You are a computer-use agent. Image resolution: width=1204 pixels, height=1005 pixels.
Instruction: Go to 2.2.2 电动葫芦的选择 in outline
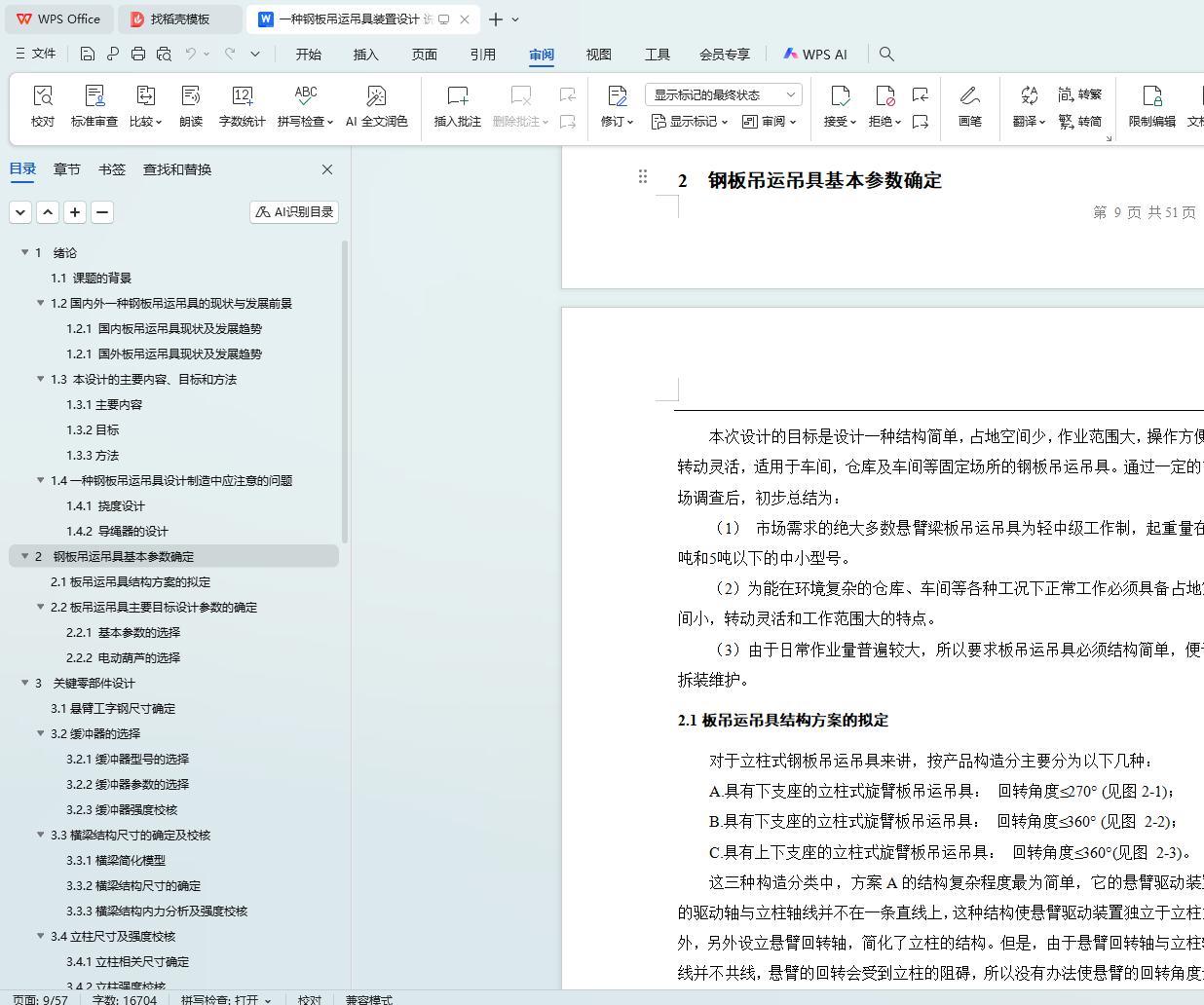123,657
